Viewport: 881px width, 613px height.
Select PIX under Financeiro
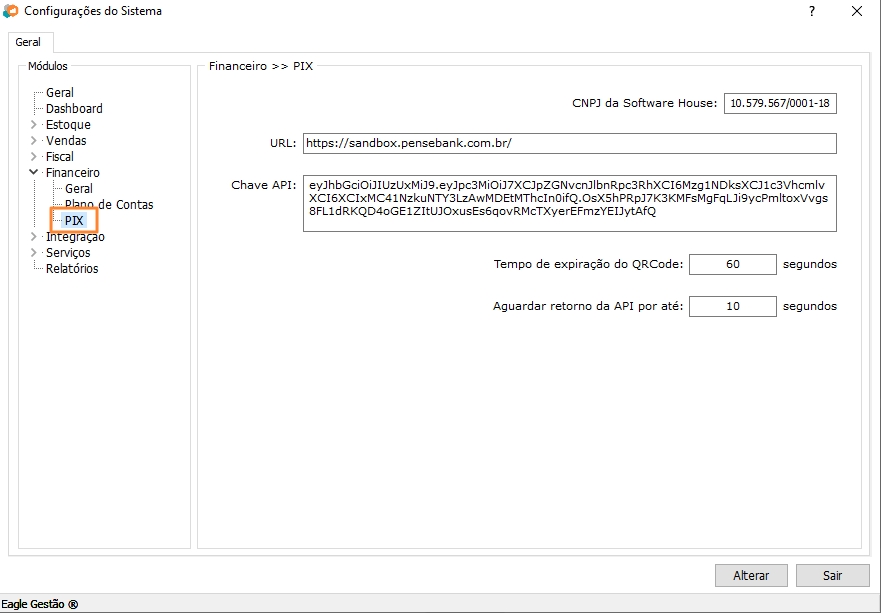[74, 221]
